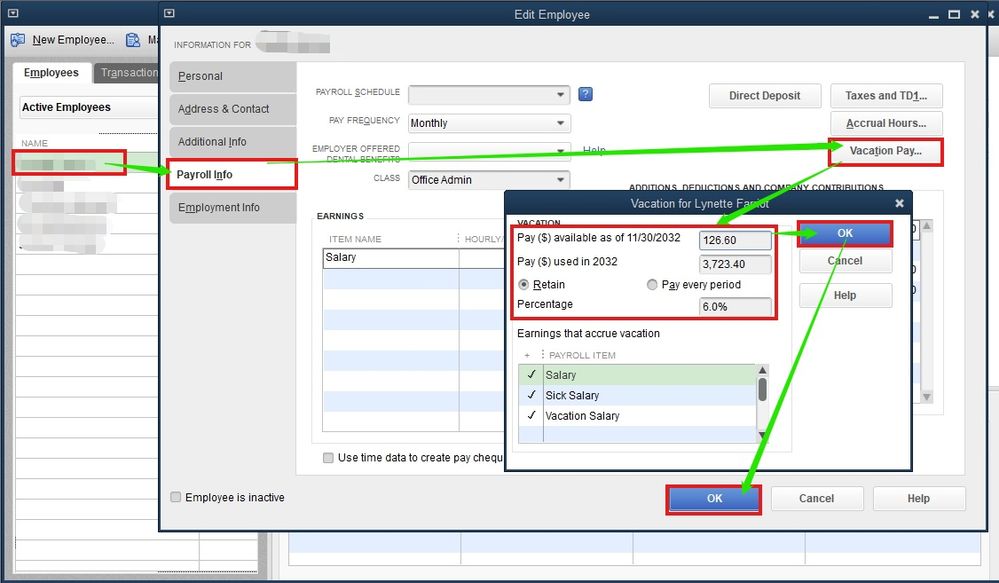The image size is (999, 583).
Task: Select the Employees tab in Employee Center
Action: [51, 73]
